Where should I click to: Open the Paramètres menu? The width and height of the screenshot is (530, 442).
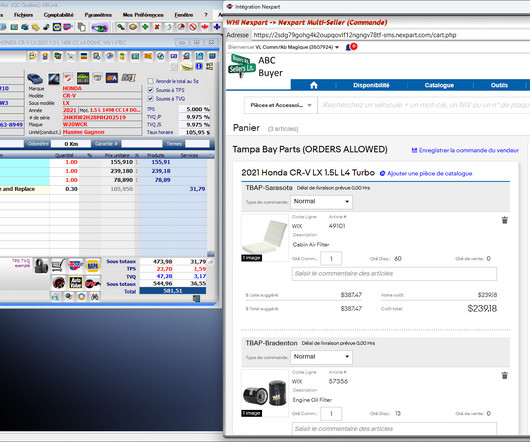coord(98,15)
